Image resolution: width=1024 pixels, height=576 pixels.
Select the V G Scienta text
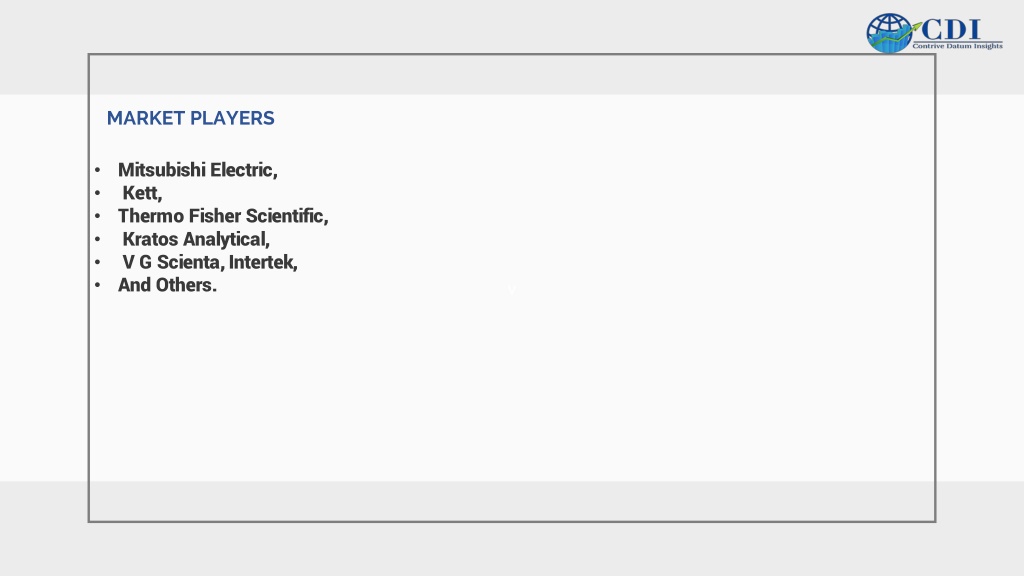click(174, 262)
